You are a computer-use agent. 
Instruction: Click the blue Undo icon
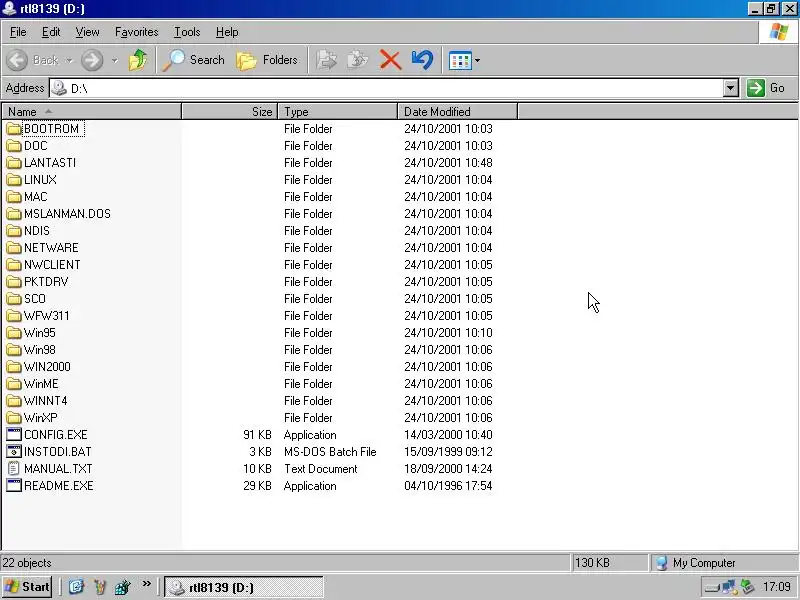click(x=422, y=60)
